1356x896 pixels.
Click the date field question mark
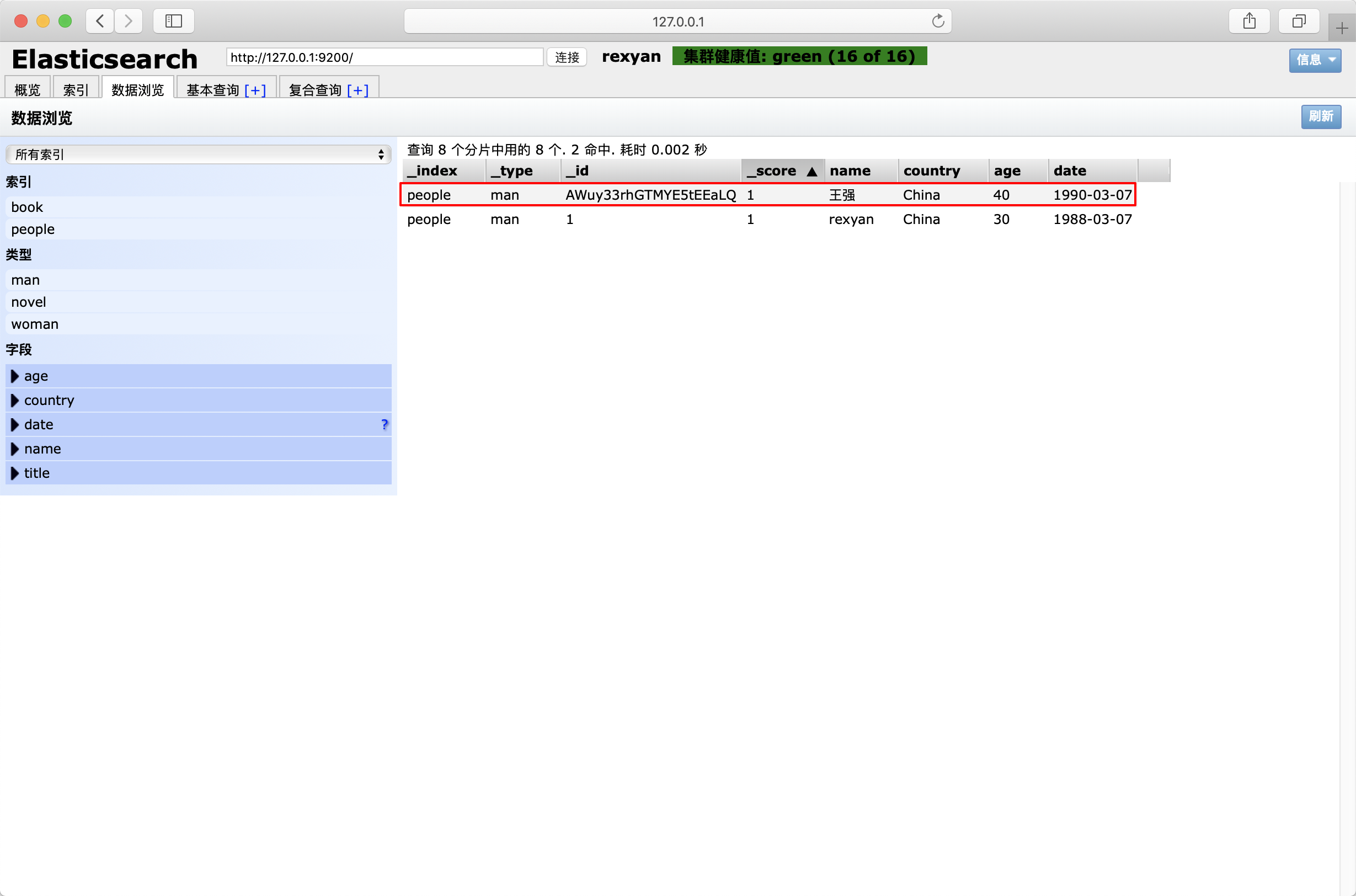[x=384, y=425]
